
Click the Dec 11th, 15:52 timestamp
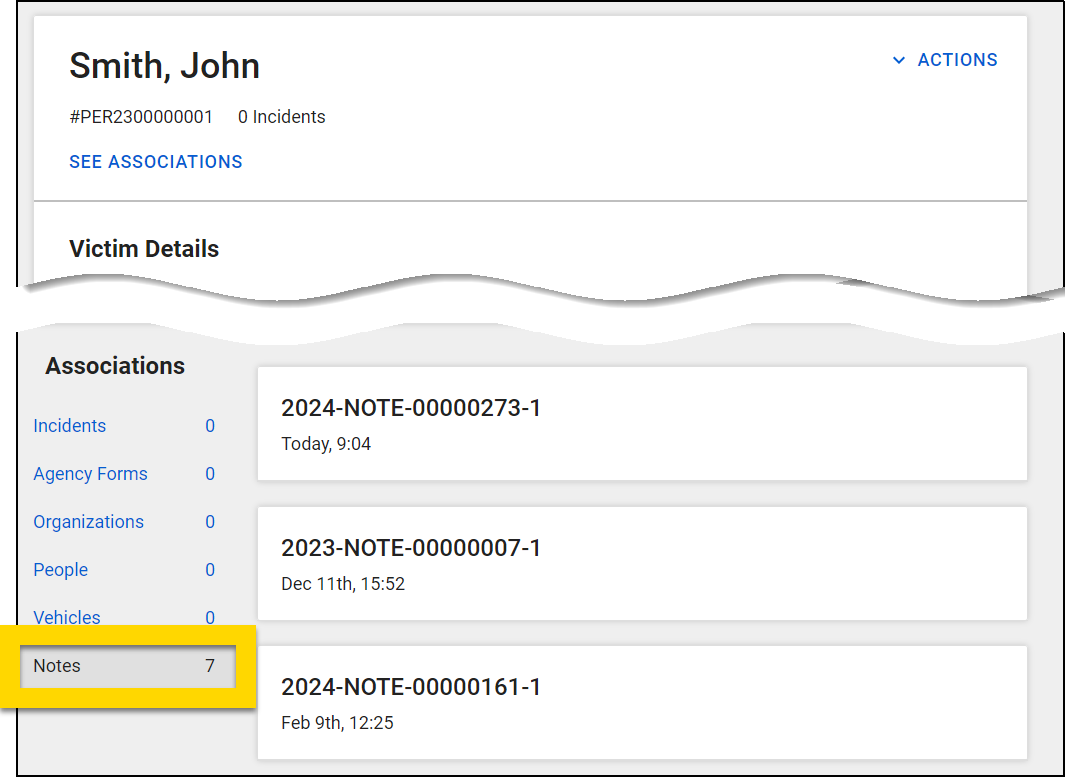tap(343, 584)
